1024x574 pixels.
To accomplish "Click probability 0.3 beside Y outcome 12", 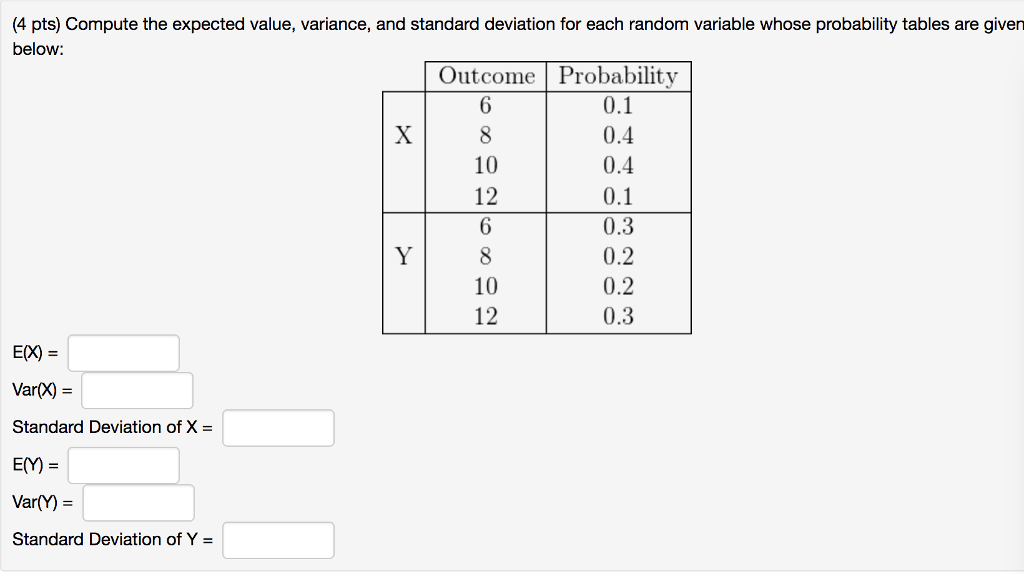I will click(618, 316).
